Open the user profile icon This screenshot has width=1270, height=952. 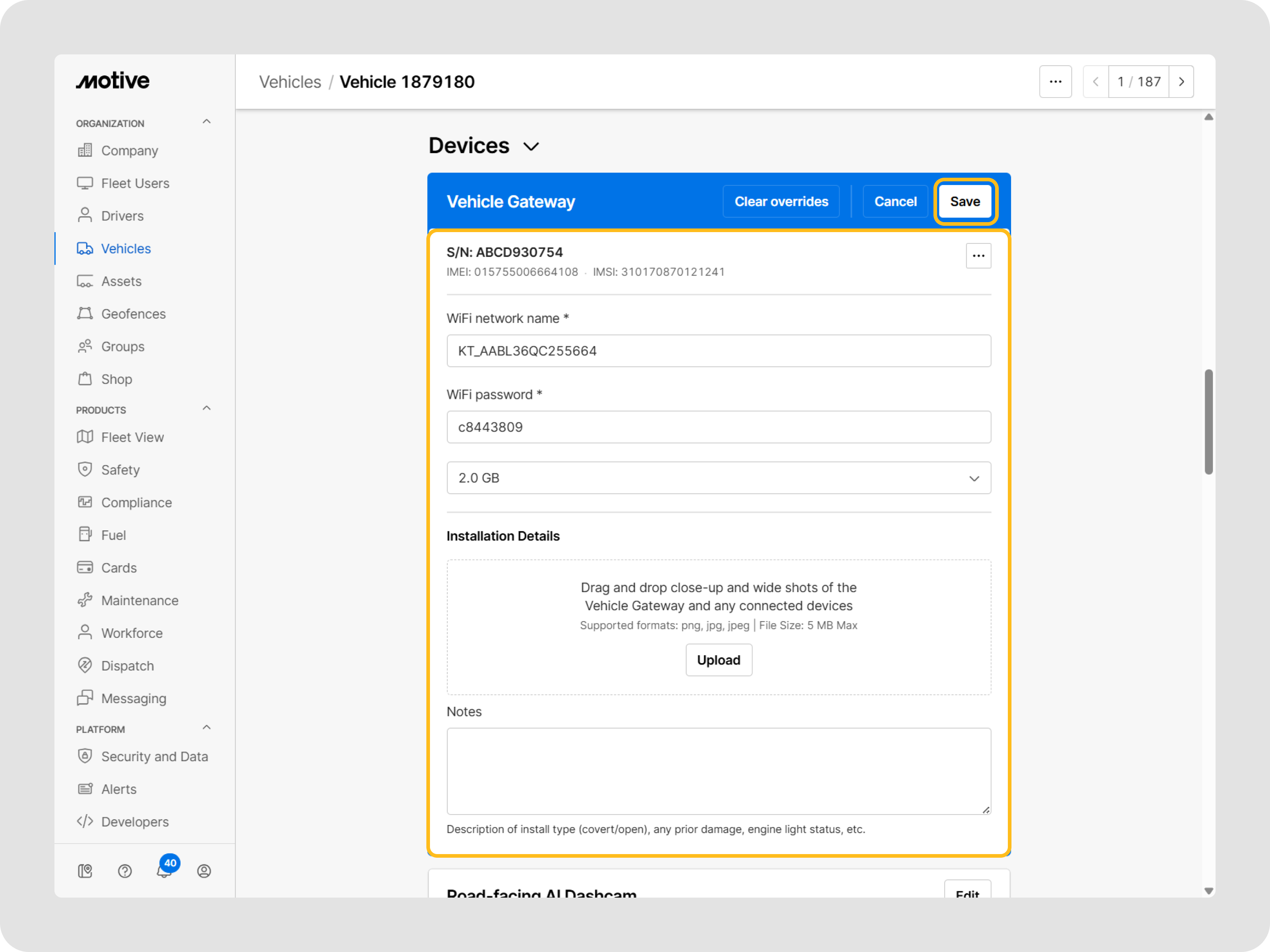[x=204, y=871]
